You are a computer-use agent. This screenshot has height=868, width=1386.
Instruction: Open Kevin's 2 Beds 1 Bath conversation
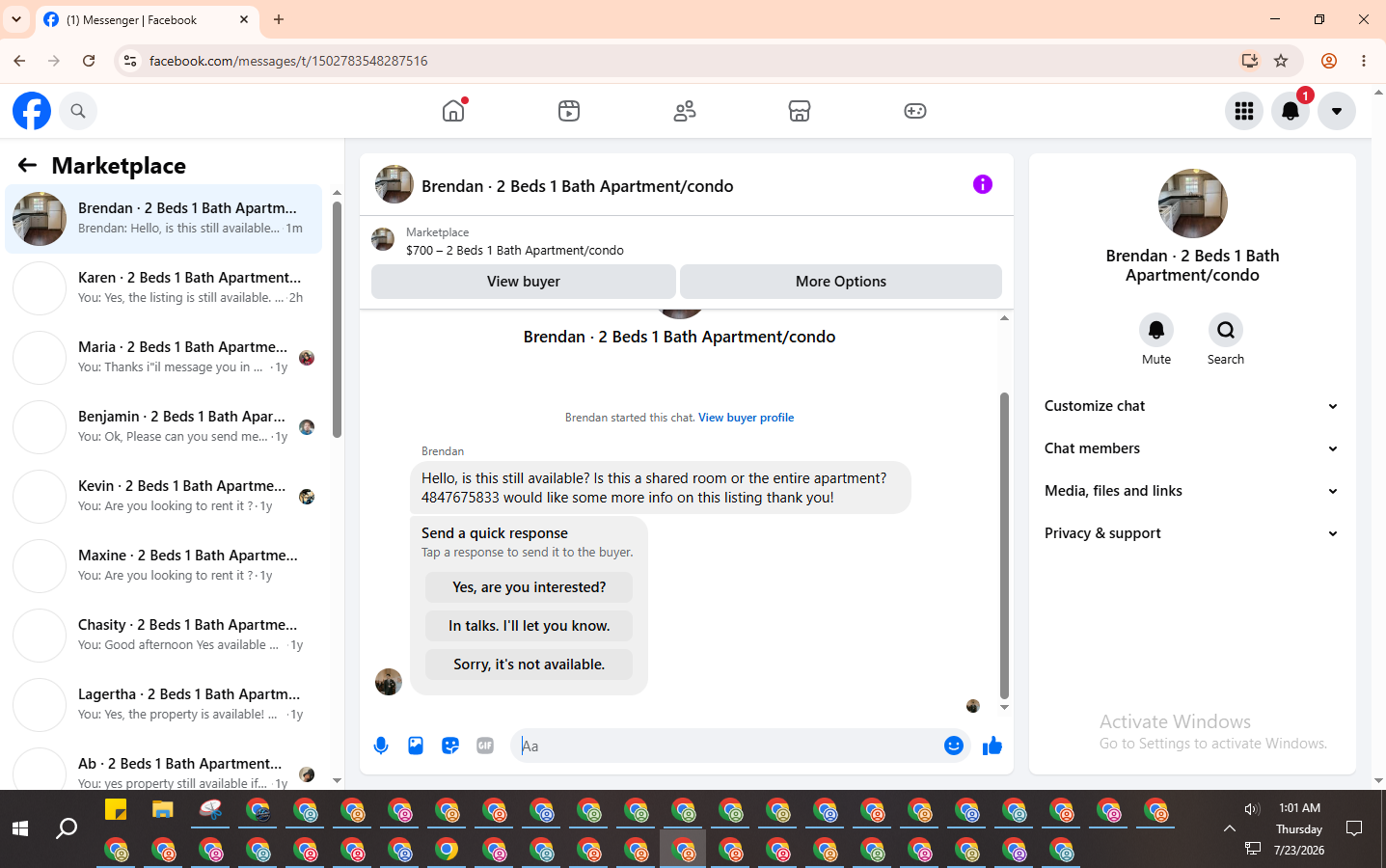164,497
